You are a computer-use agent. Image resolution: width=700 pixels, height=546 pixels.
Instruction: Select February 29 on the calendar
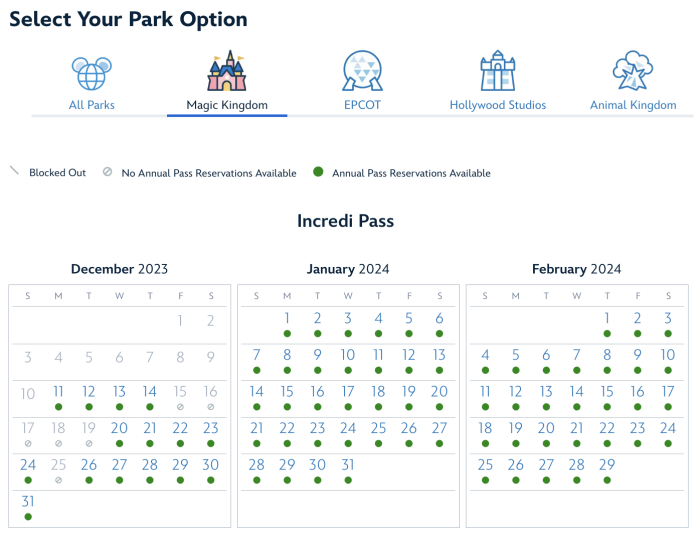(x=607, y=465)
